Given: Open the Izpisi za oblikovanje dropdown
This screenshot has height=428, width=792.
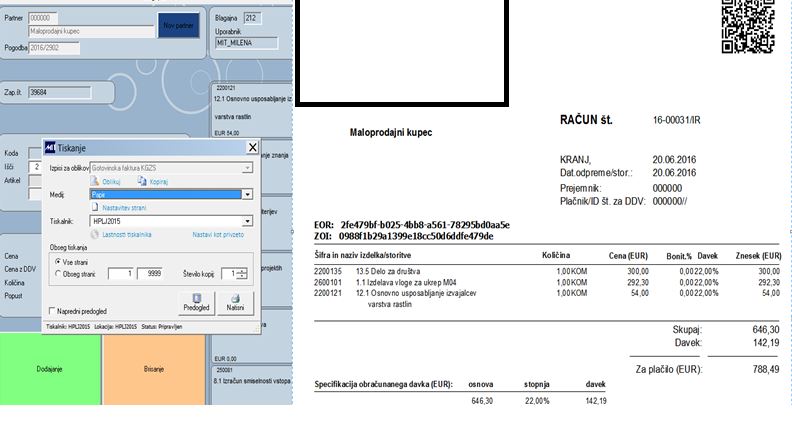Looking at the screenshot, I should tap(248, 167).
